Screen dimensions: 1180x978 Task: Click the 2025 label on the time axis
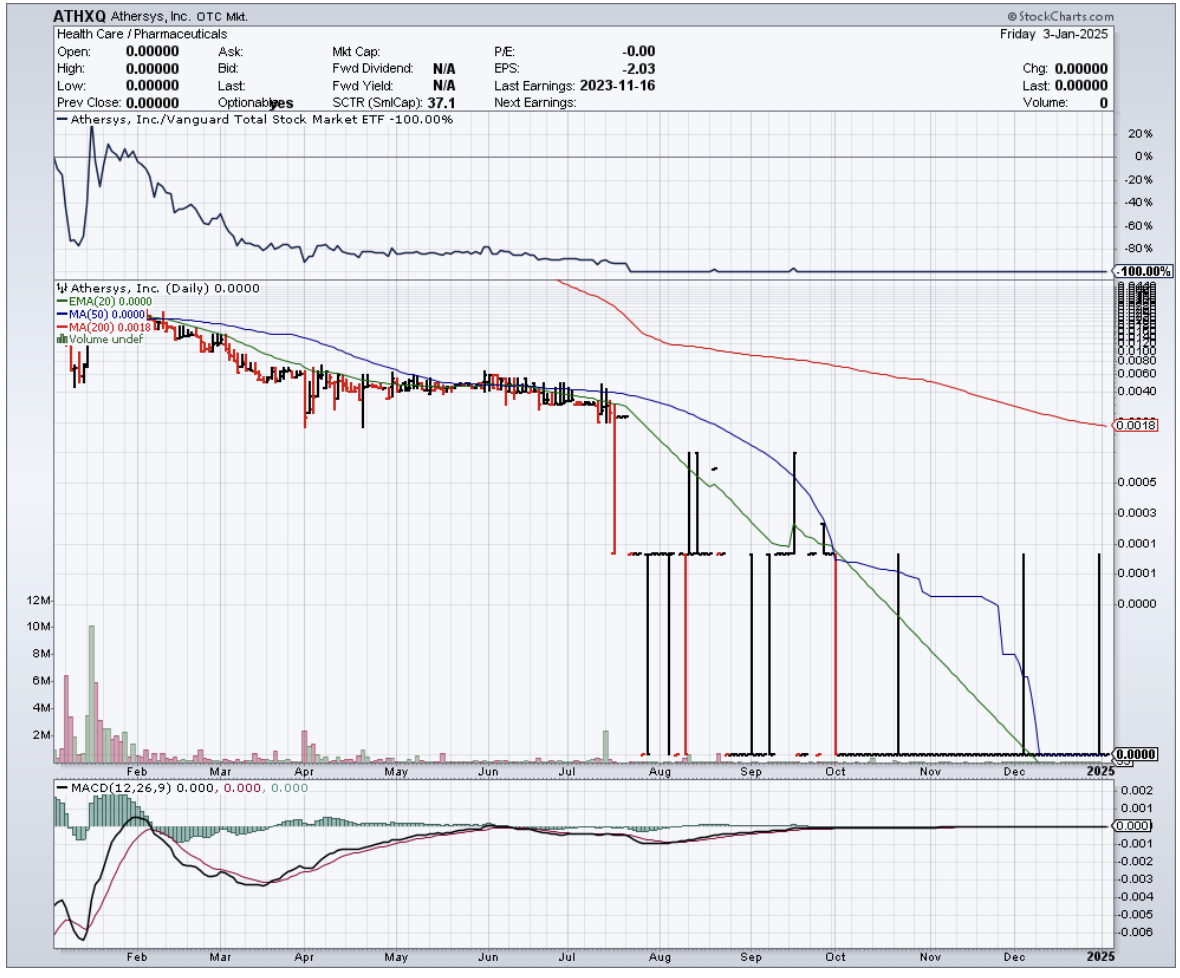click(x=1099, y=772)
